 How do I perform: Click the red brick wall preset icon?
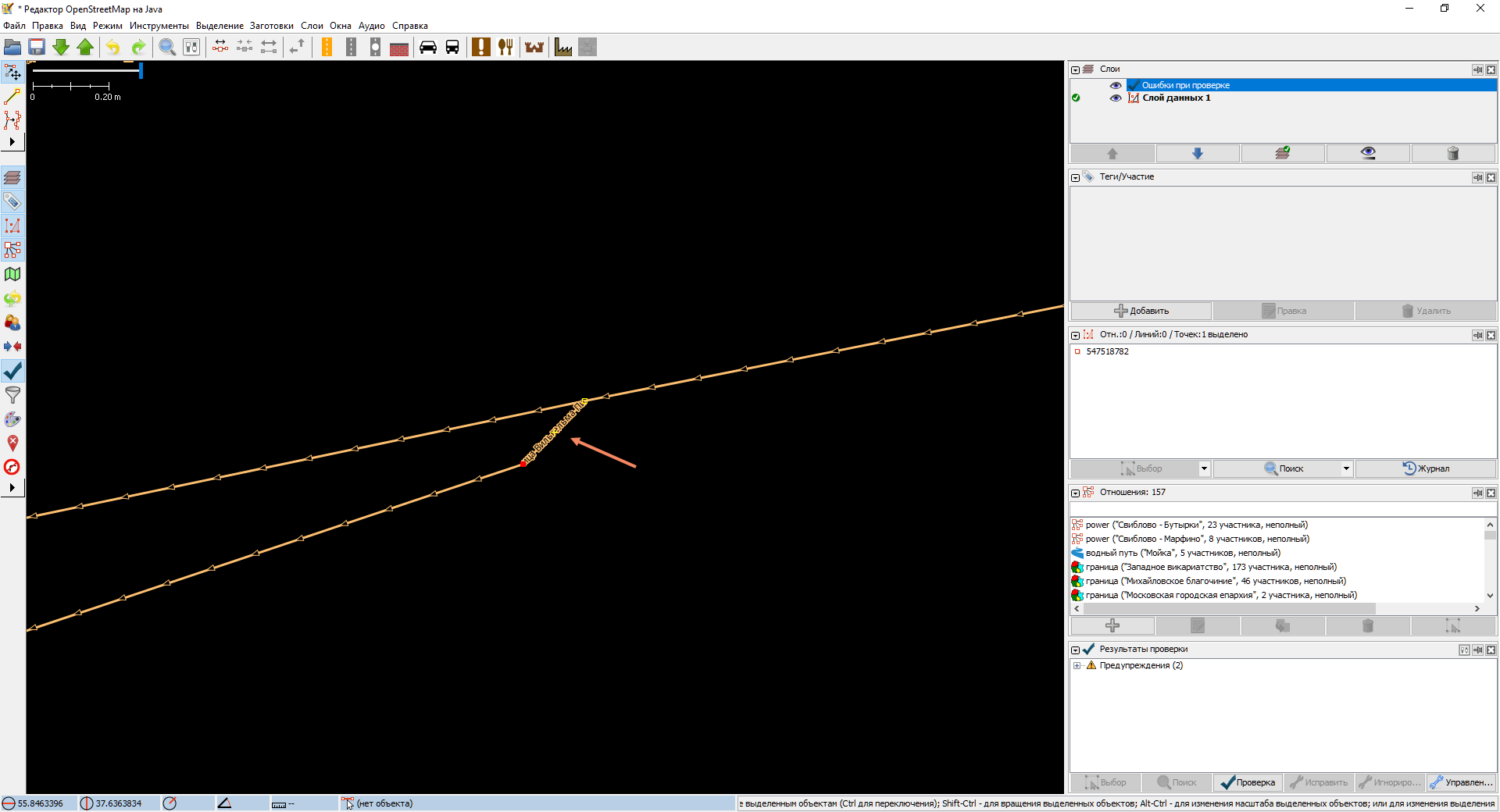tap(399, 47)
